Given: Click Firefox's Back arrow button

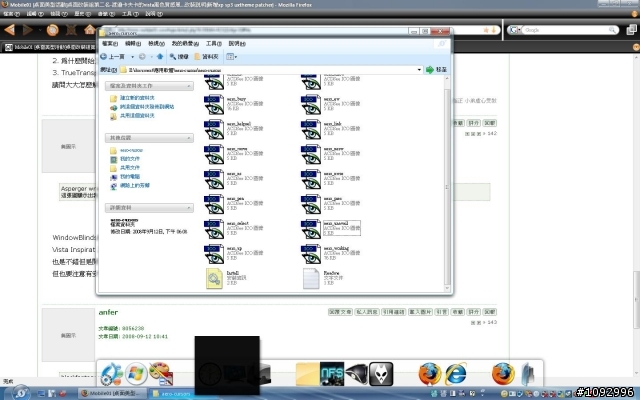Looking at the screenshot, I should pos(10,30).
